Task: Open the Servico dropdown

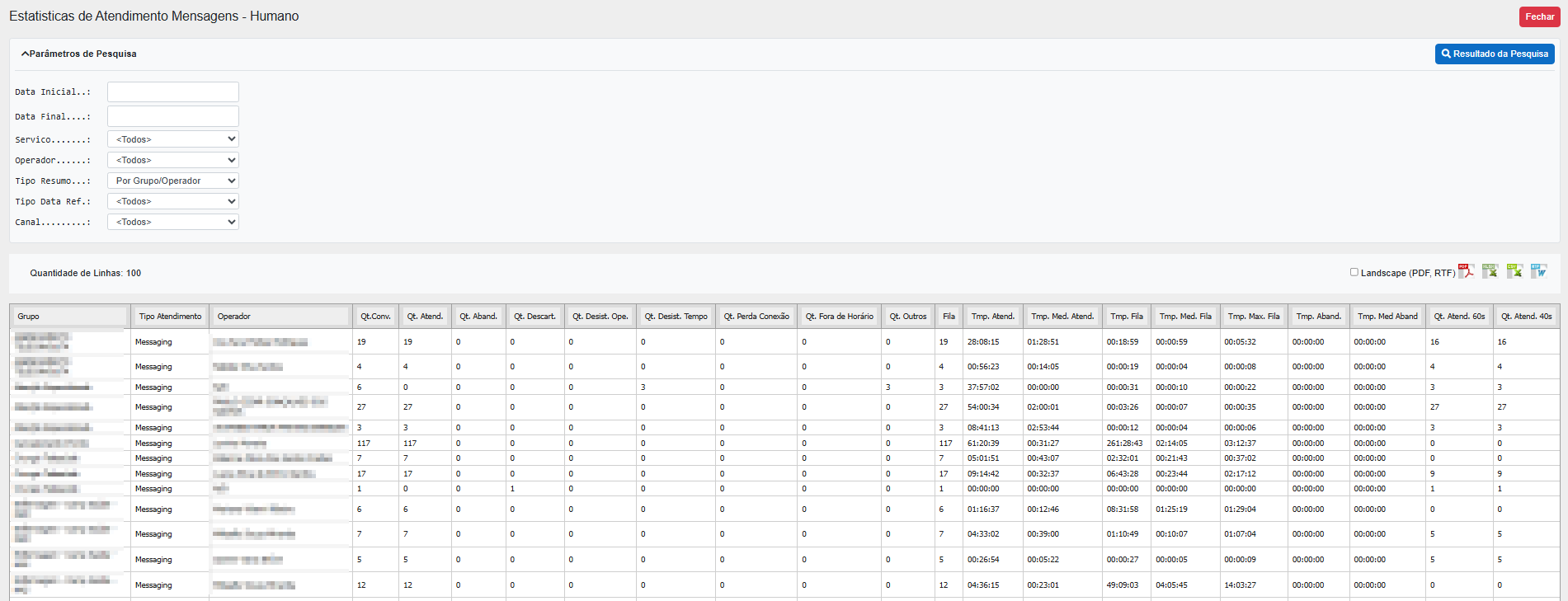Action: pyautogui.click(x=173, y=139)
